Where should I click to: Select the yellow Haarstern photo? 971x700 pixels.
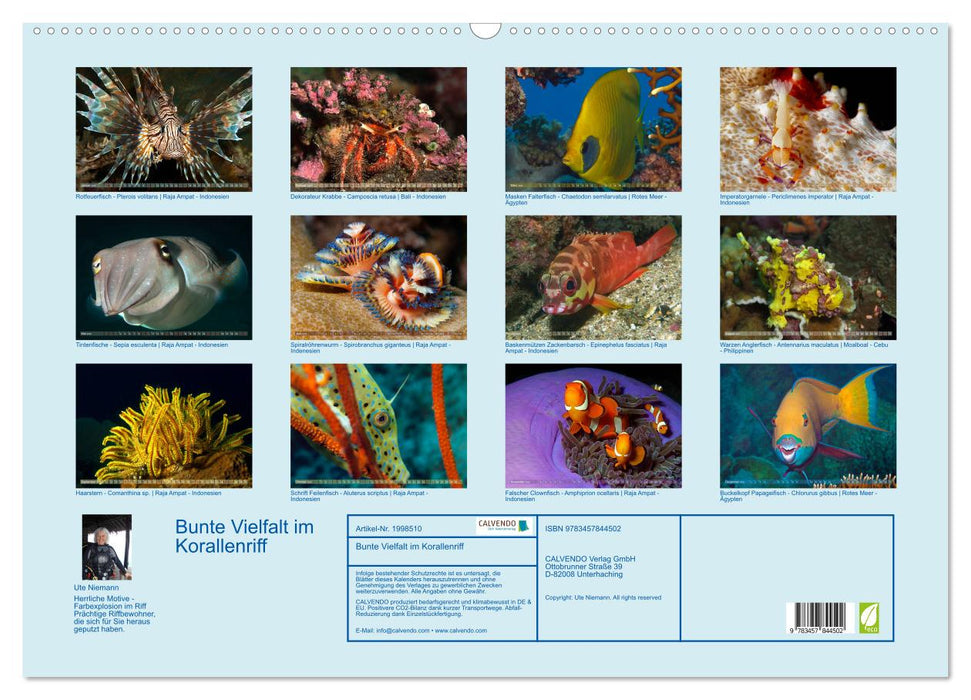[164, 425]
